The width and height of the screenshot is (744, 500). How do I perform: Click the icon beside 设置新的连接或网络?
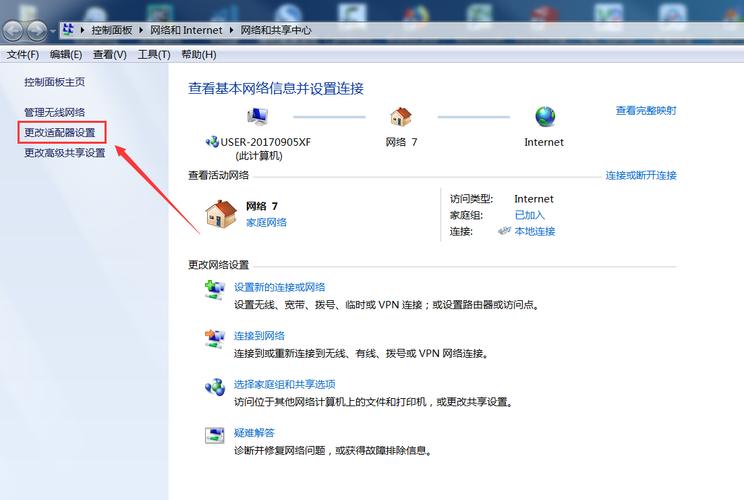pyautogui.click(x=214, y=290)
